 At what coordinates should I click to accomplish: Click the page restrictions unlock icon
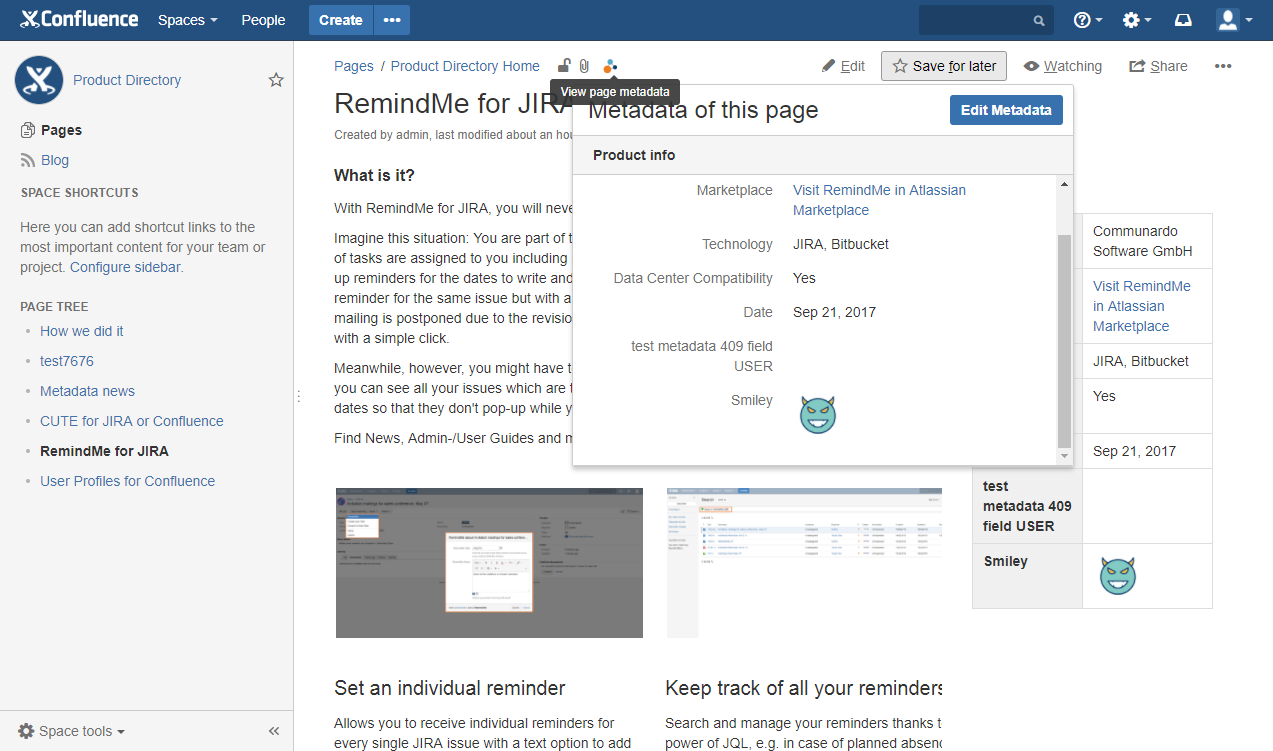coord(564,66)
